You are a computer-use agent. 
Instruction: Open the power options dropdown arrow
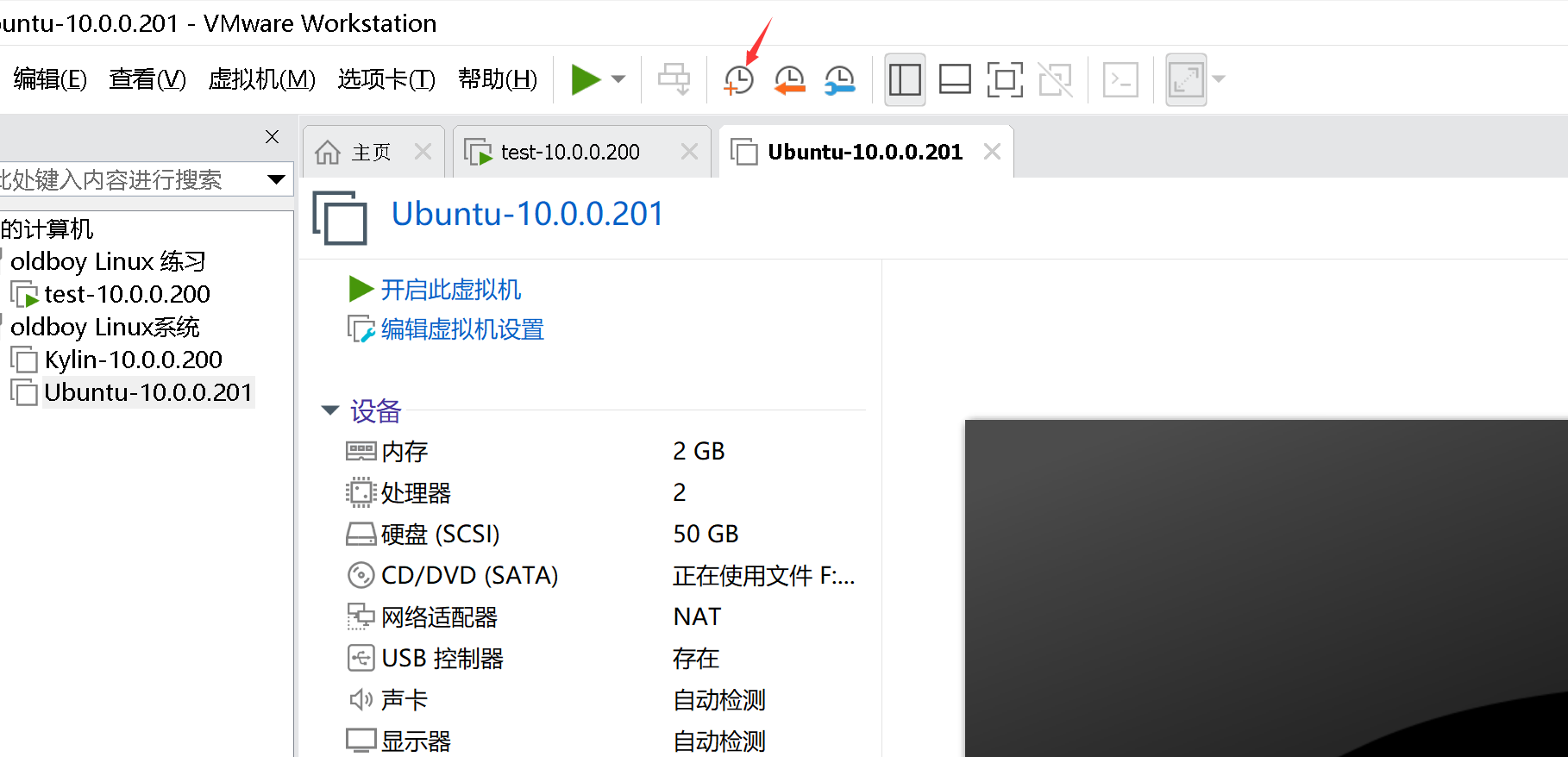618,79
